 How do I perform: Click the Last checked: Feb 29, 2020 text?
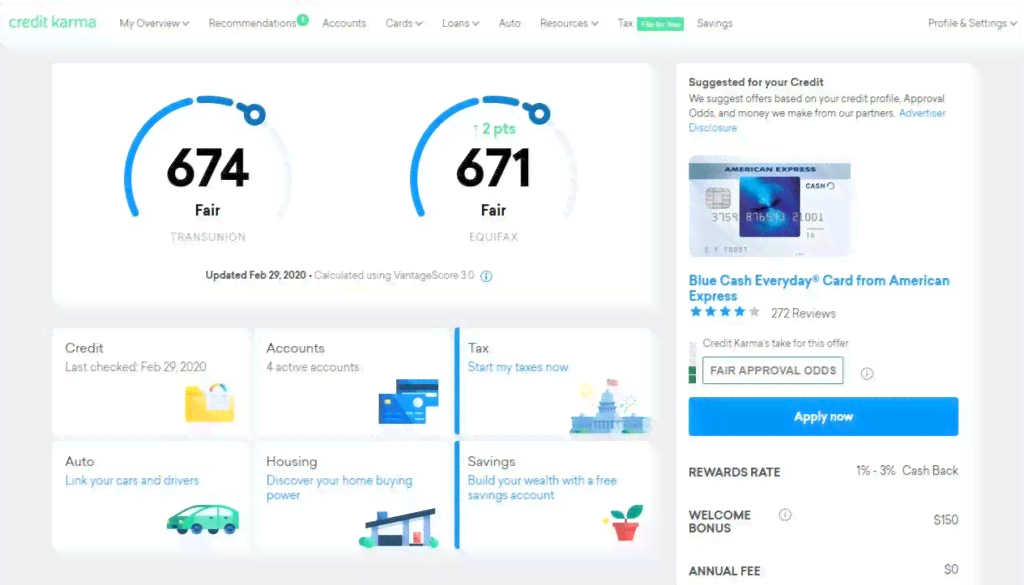click(x=136, y=367)
